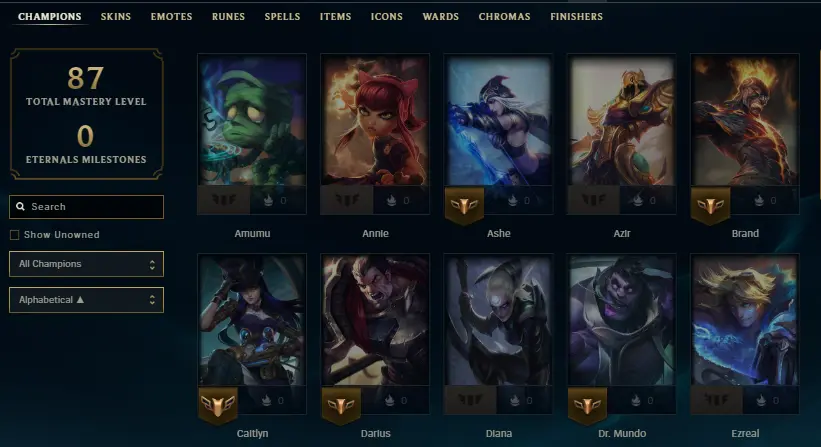Select the Azir champion portrait
Image resolution: width=821 pixels, height=447 pixels.
pyautogui.click(x=622, y=120)
